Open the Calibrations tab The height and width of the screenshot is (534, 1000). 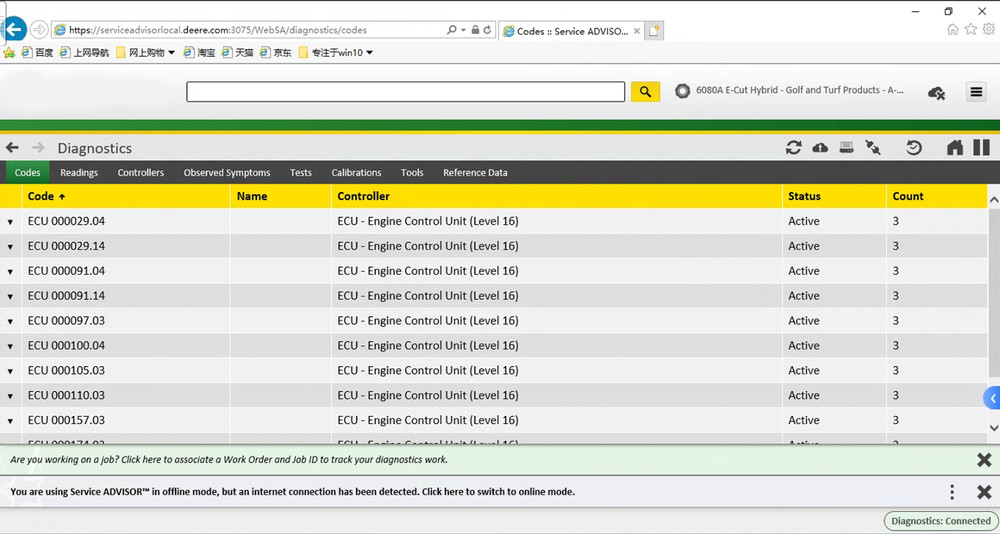pyautogui.click(x=356, y=173)
